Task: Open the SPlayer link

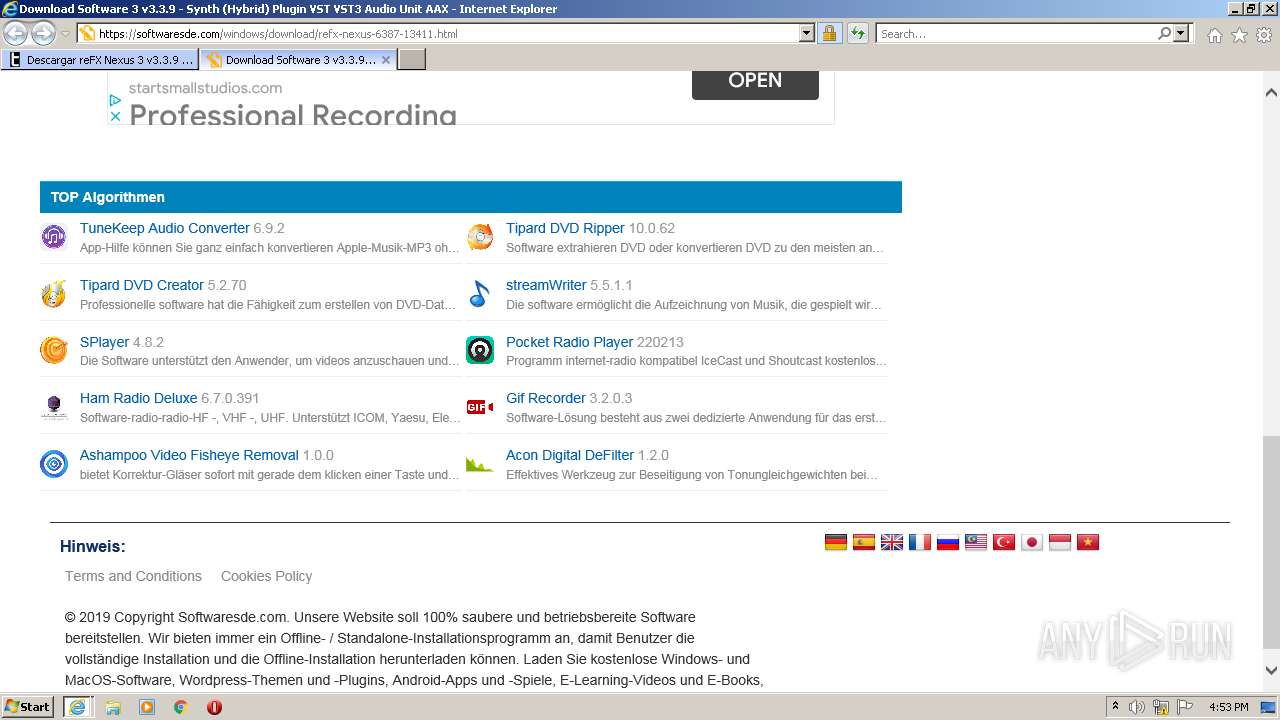Action: pos(104,342)
